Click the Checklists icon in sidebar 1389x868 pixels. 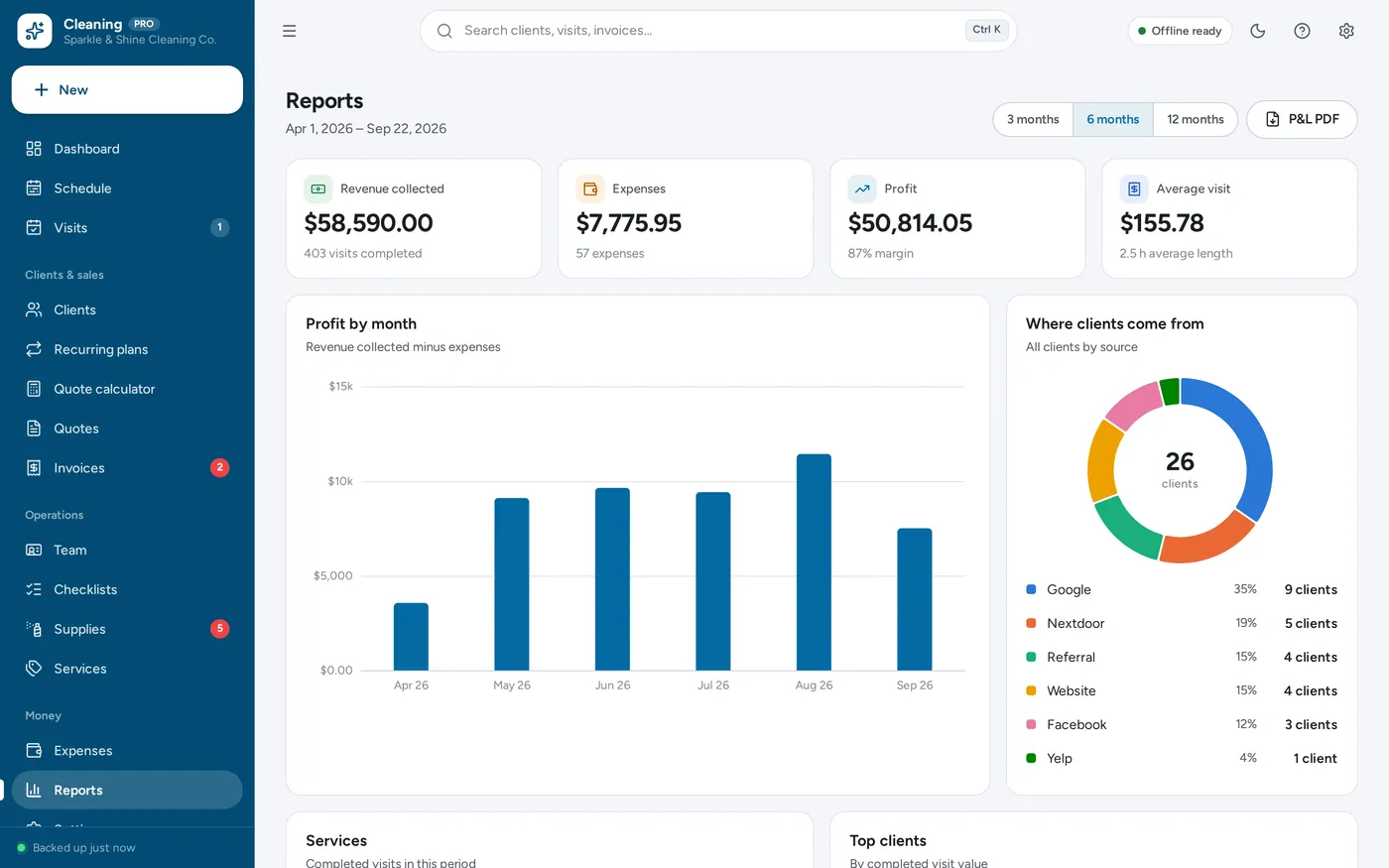34,589
